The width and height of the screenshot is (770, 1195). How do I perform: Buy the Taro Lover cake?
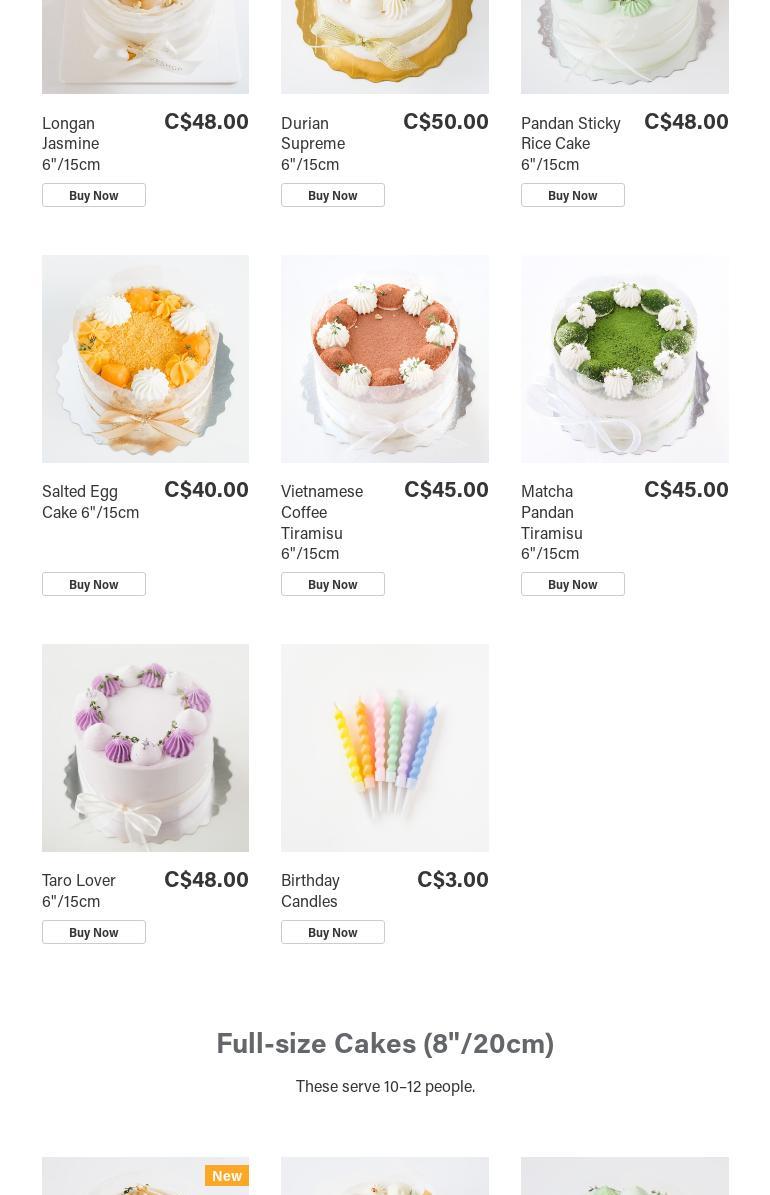(94, 932)
